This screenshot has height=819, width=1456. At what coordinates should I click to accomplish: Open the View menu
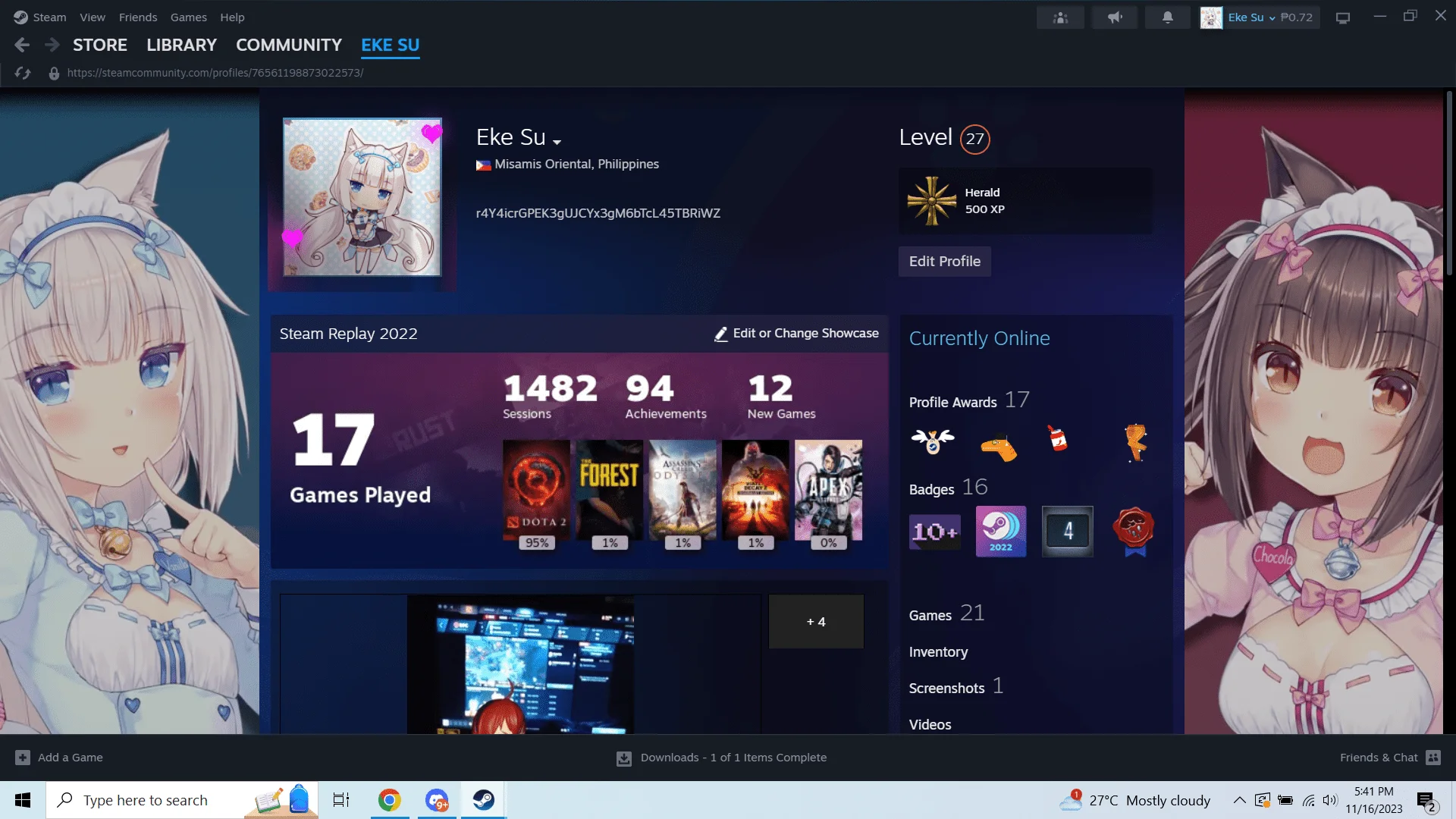tap(93, 17)
